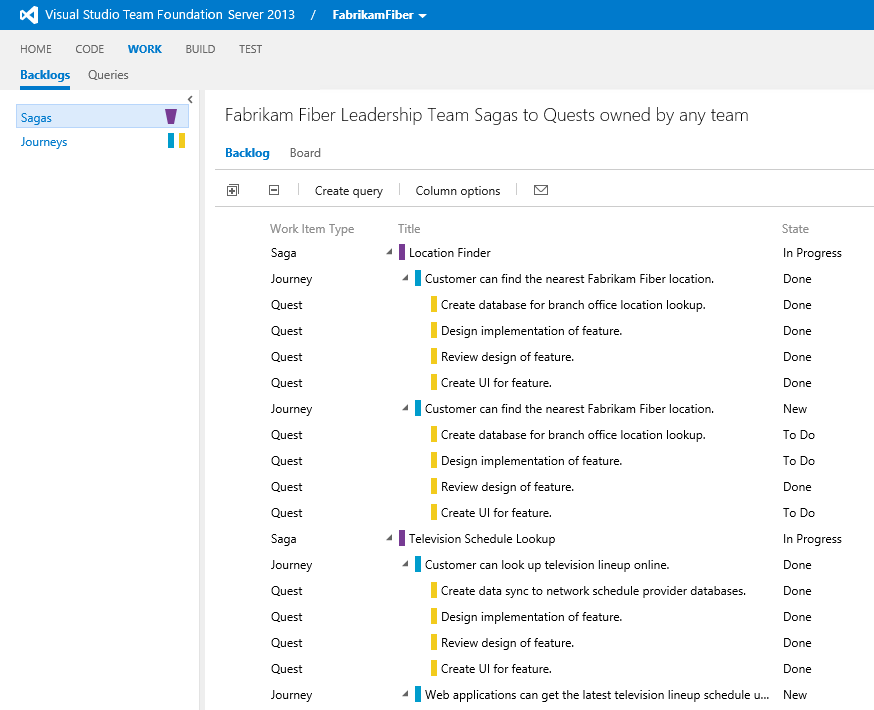874x710 pixels.
Task: Select Journeys in the left pane
Action: click(x=44, y=142)
